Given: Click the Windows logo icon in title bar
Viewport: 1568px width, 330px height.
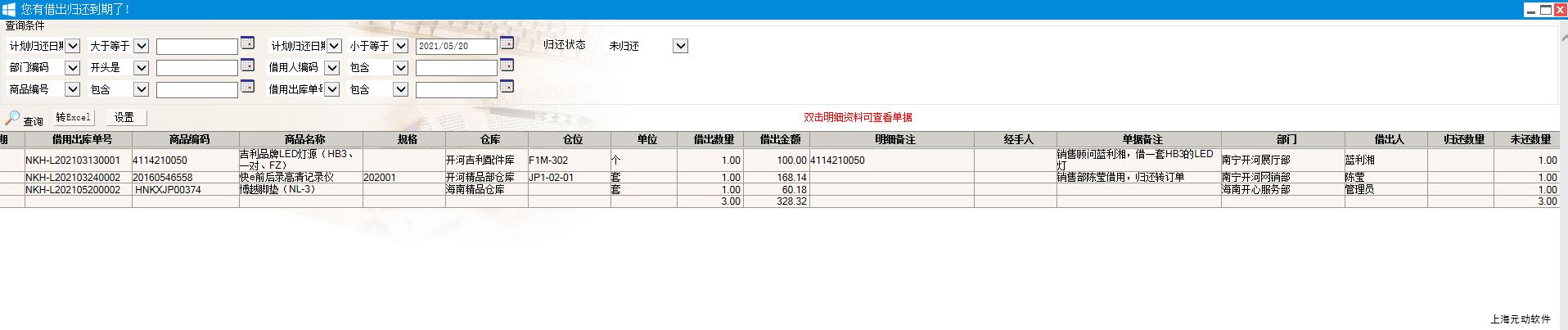Looking at the screenshot, I should coord(10,9).
